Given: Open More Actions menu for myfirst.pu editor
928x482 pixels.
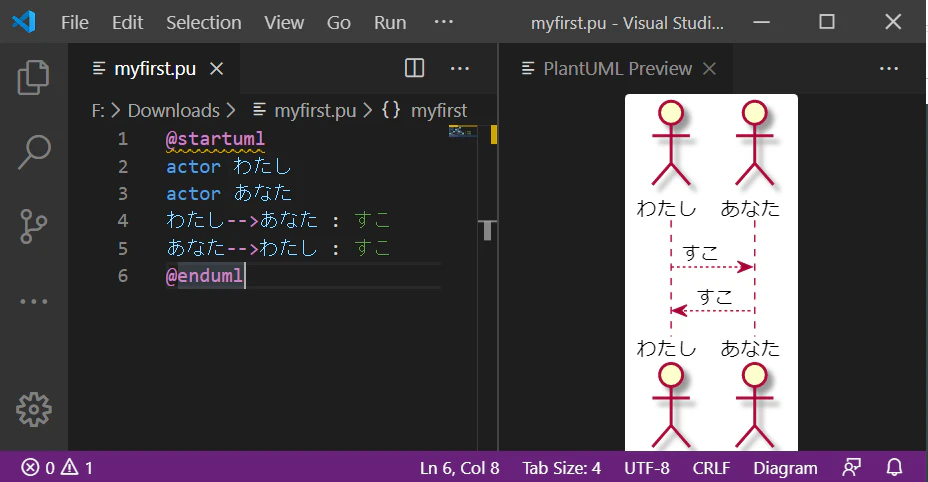Looking at the screenshot, I should 460,69.
